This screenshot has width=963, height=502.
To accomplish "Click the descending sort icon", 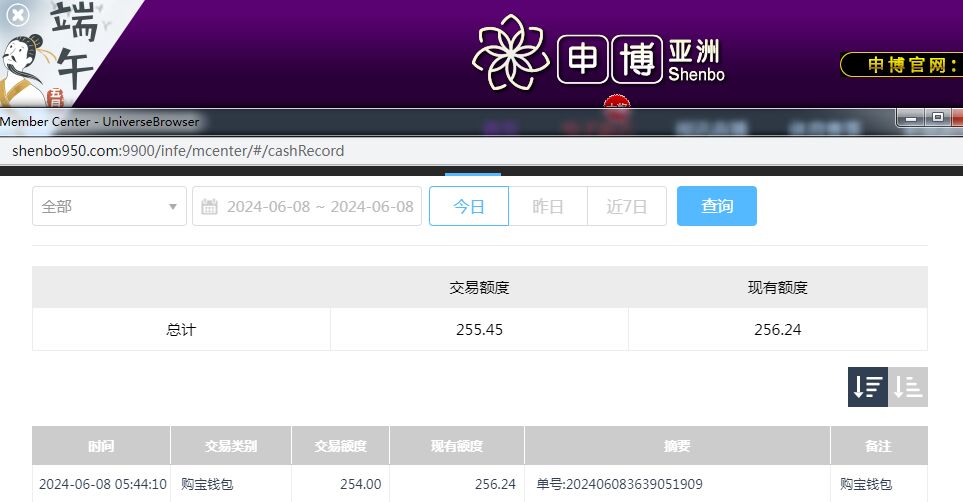I will point(867,387).
